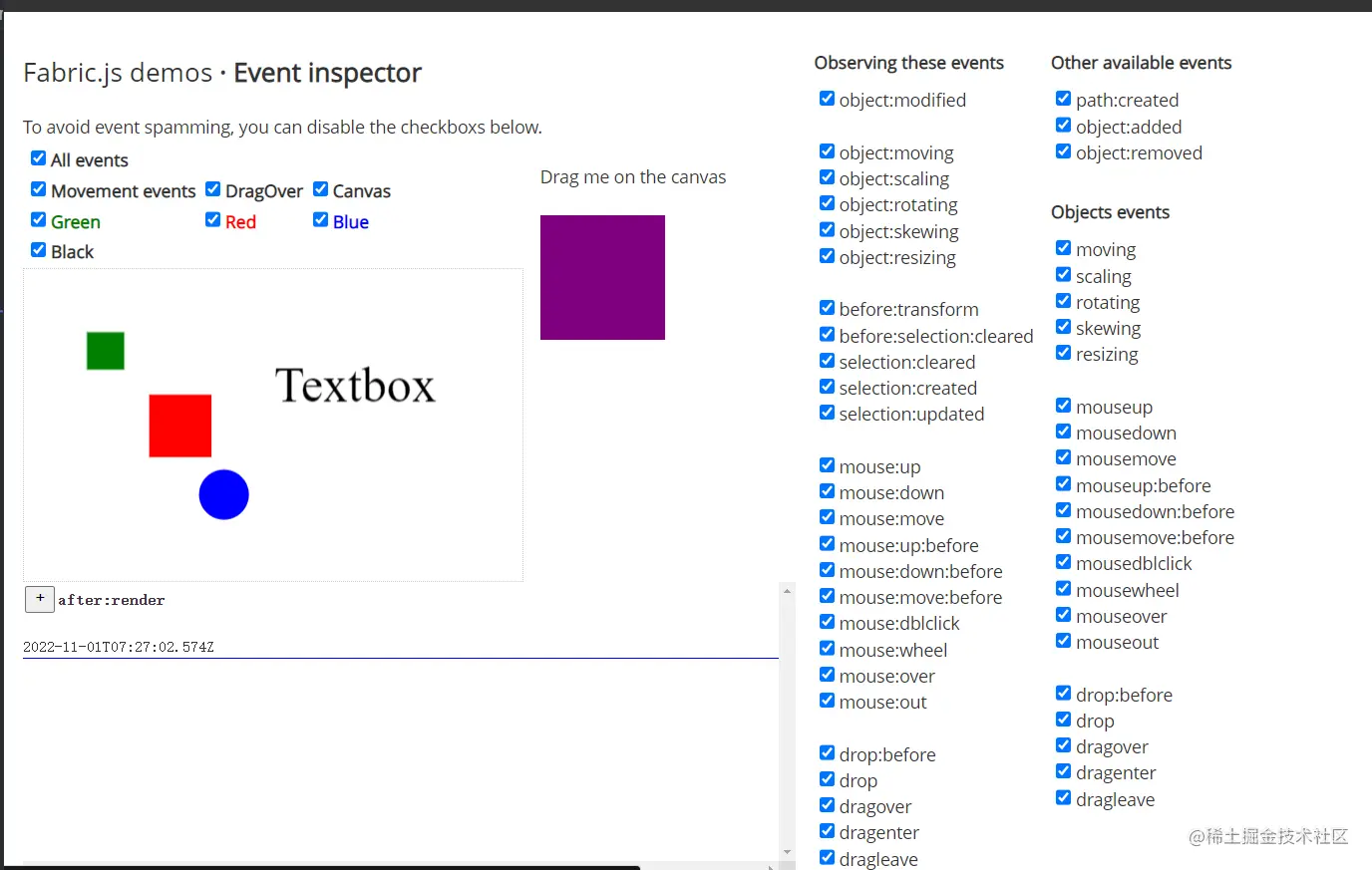Uncheck the mouse:wheel event
This screenshot has height=870, width=1372.
827,649
